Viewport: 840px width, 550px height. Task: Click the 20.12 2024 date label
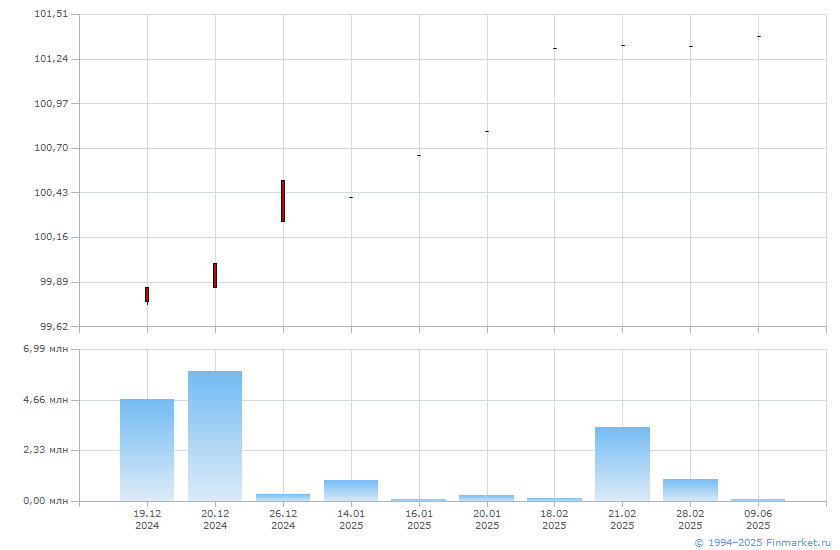pyautogui.click(x=215, y=519)
